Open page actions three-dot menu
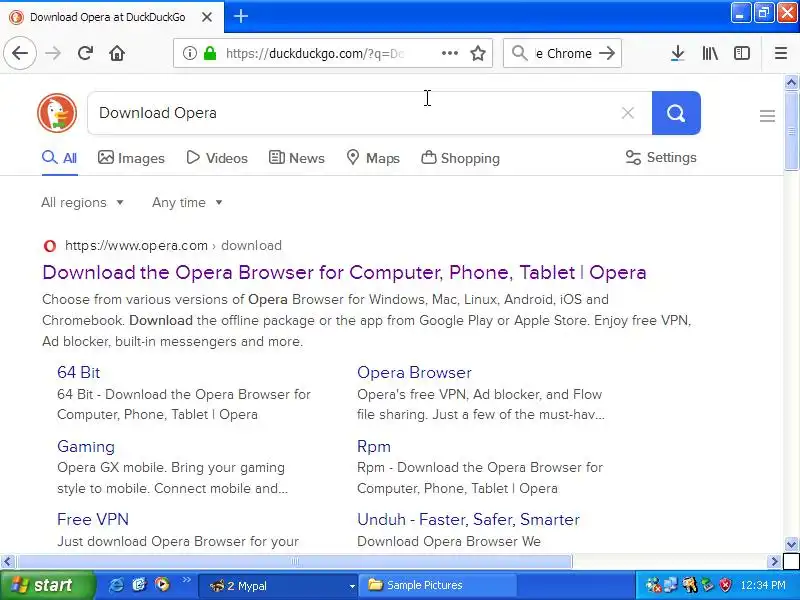The width and height of the screenshot is (800, 600). [x=449, y=53]
